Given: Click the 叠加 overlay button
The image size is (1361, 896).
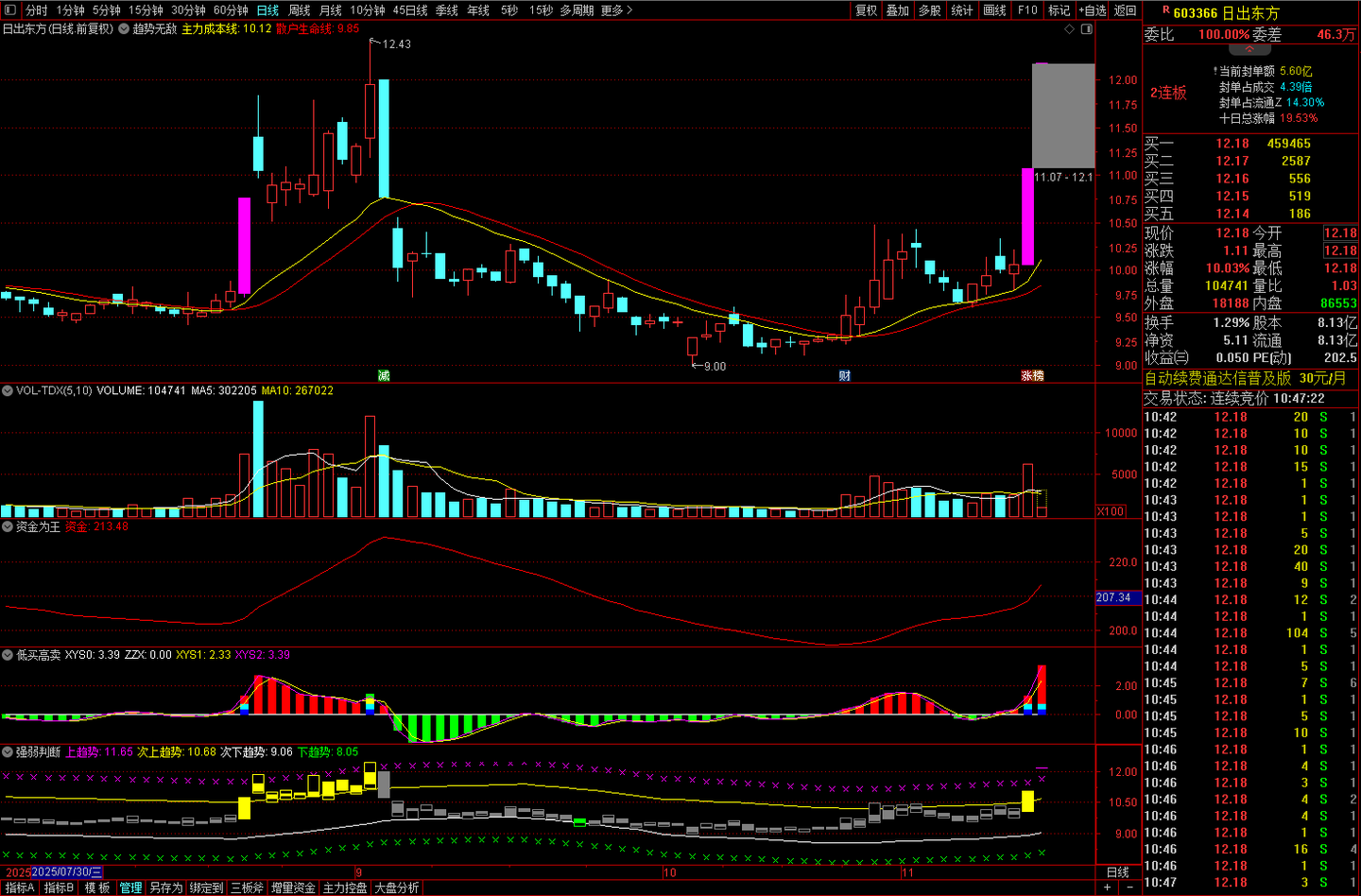Looking at the screenshot, I should [898, 10].
